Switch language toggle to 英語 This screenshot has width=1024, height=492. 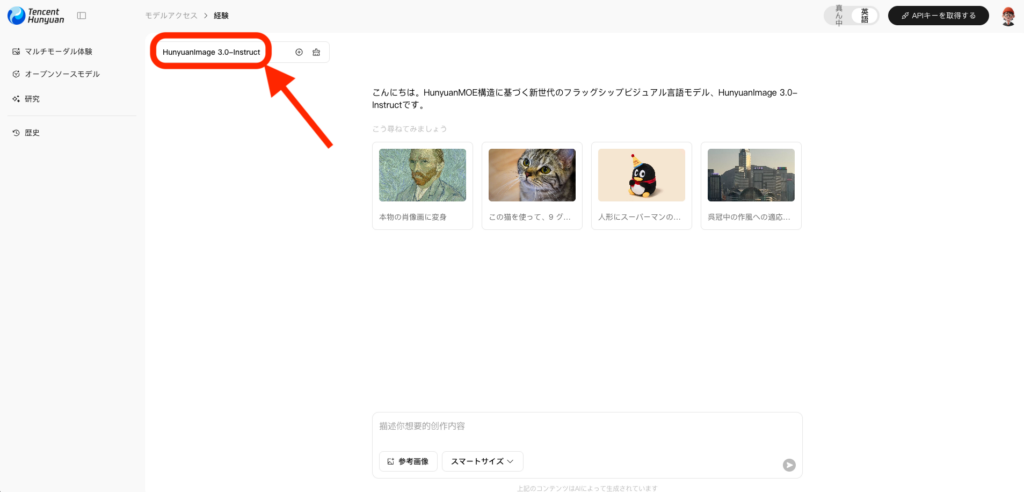point(865,15)
